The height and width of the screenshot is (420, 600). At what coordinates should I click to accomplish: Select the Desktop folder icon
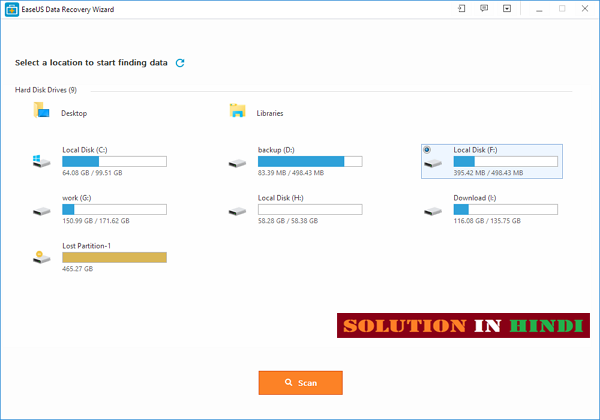click(41, 110)
